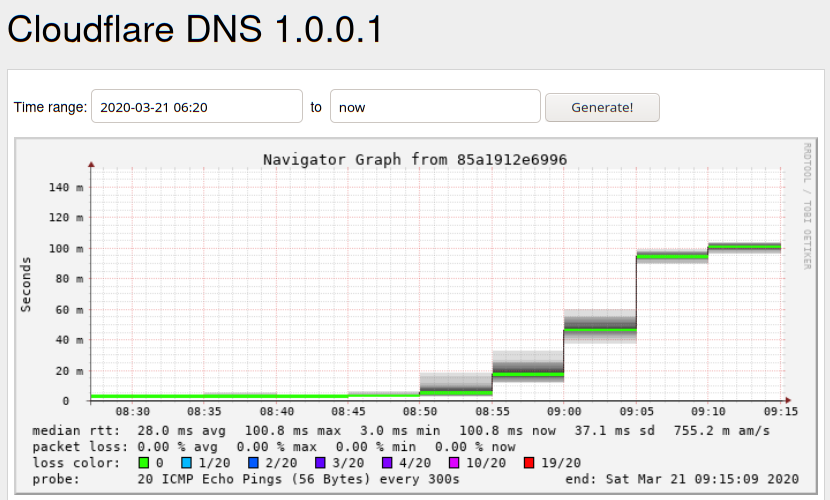The width and height of the screenshot is (830, 500).
Task: Click the 80 m y-axis label
Action: tap(69, 278)
